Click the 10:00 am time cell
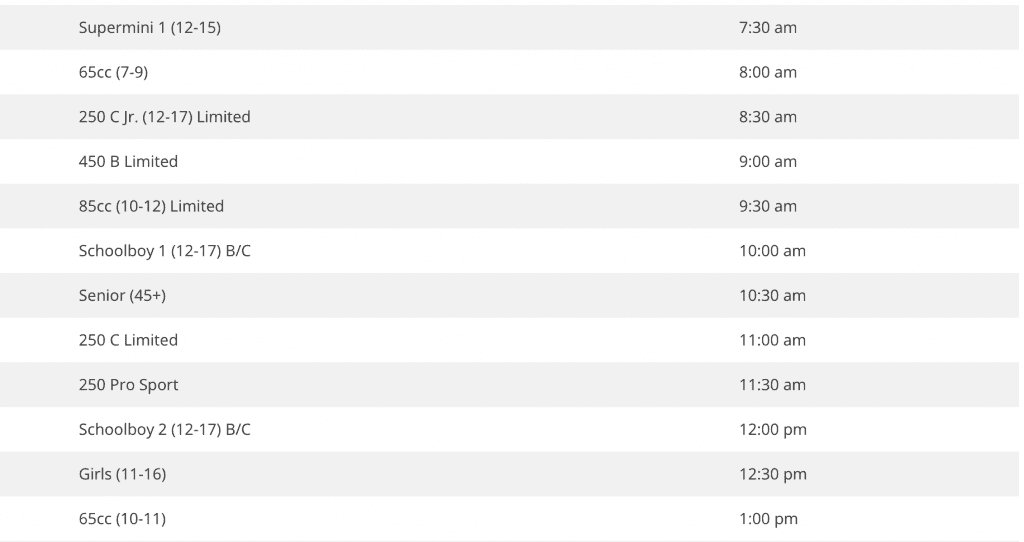This screenshot has height=542, width=1024. [772, 251]
